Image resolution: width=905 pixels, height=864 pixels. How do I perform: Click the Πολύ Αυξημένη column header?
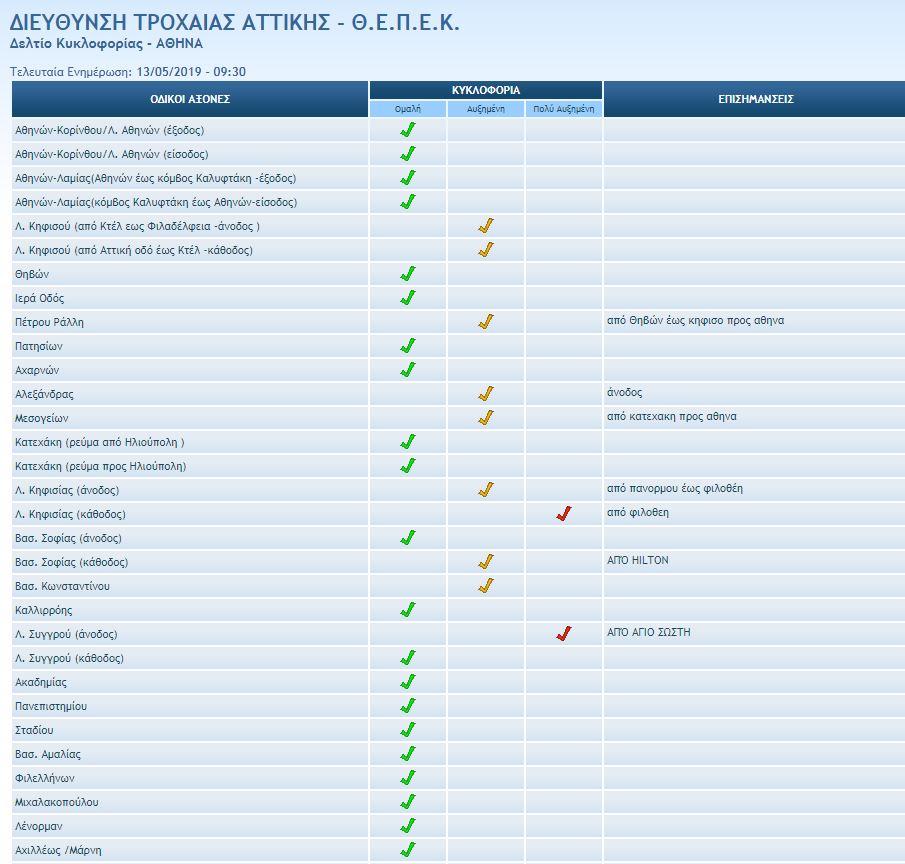(564, 108)
